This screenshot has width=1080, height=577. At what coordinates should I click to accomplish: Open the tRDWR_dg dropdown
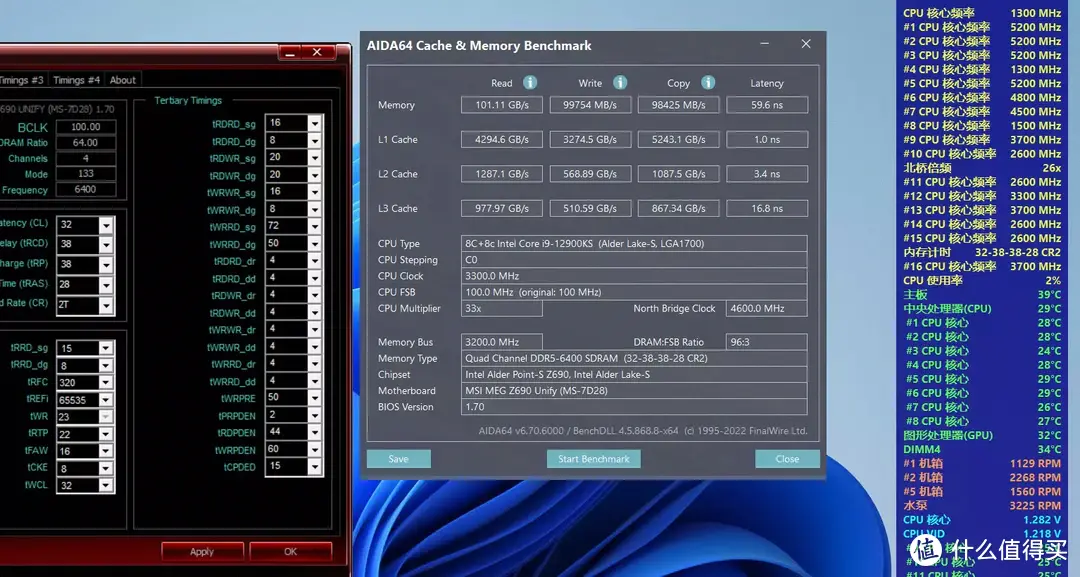315,175
